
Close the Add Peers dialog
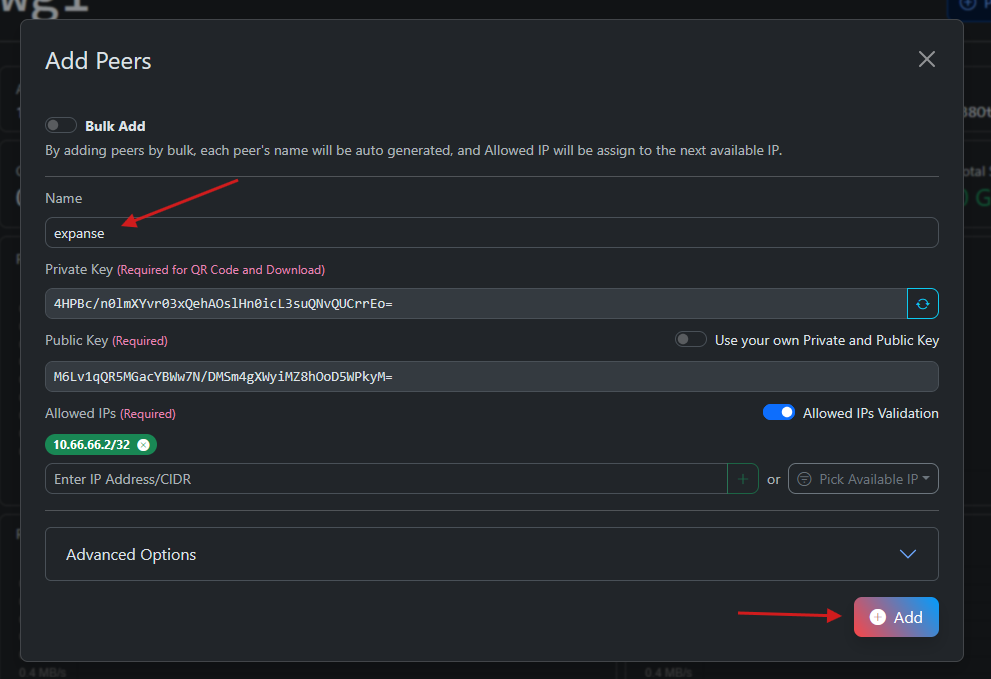pyautogui.click(x=927, y=60)
